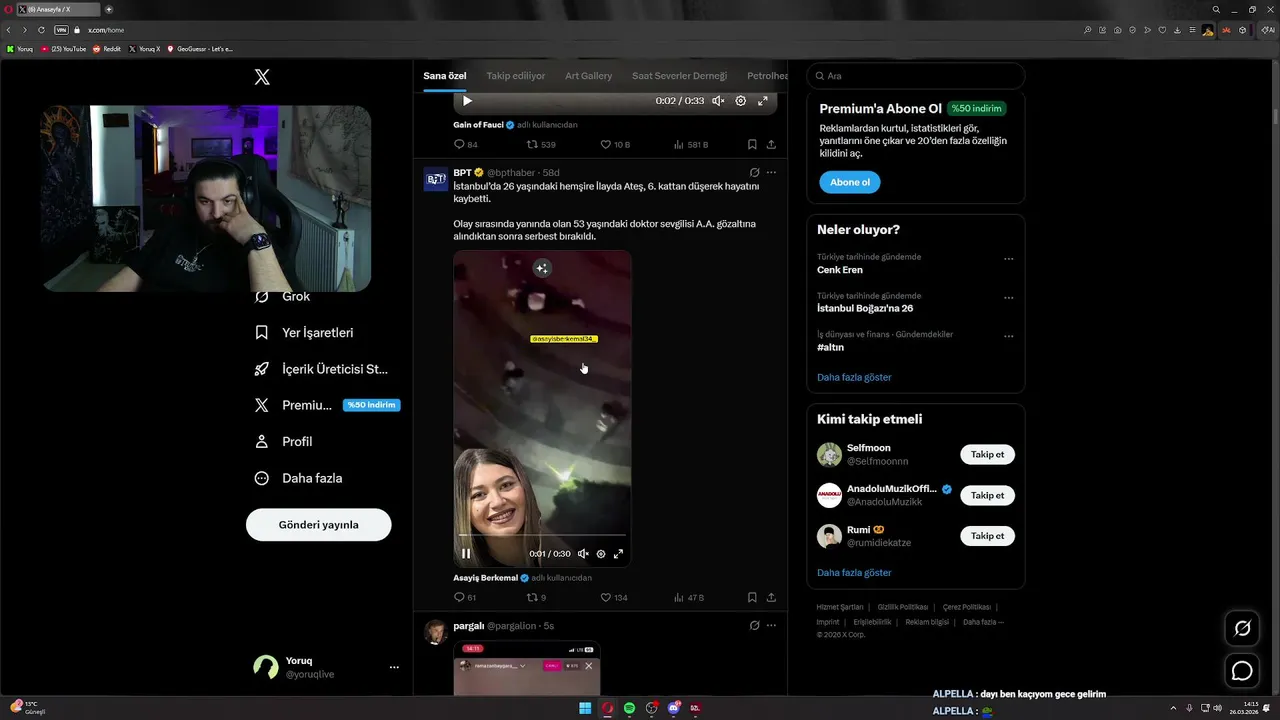Open Spotify from Windows taskbar

[629, 708]
